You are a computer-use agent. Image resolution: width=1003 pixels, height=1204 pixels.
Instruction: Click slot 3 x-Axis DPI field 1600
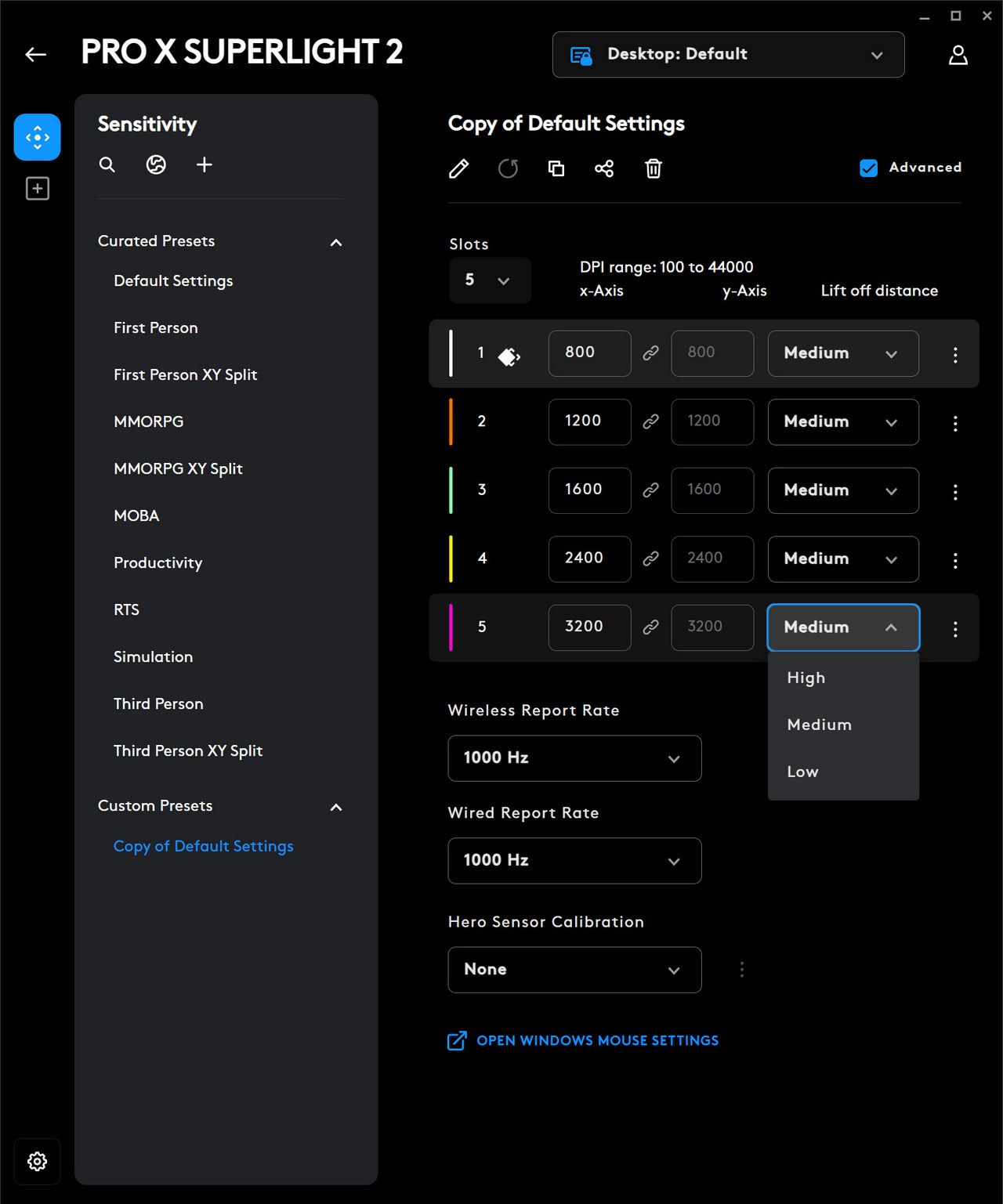[x=589, y=490]
